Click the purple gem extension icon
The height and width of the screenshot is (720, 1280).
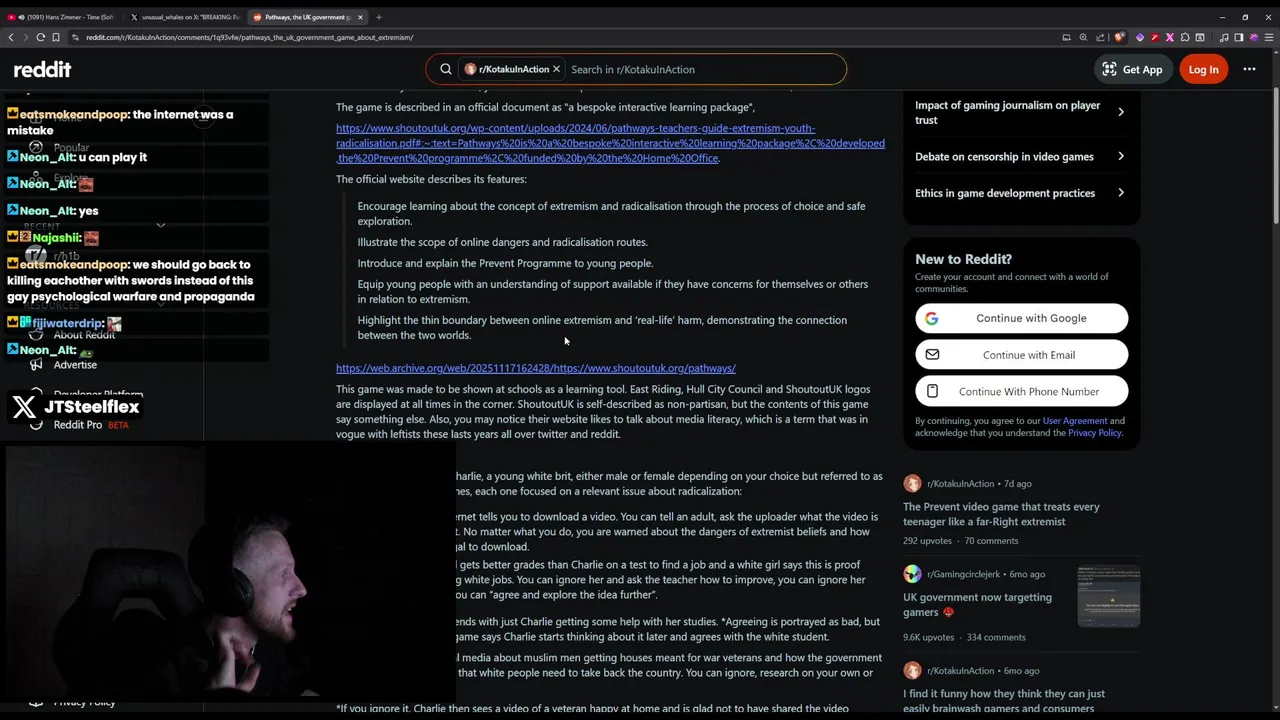click(1140, 37)
